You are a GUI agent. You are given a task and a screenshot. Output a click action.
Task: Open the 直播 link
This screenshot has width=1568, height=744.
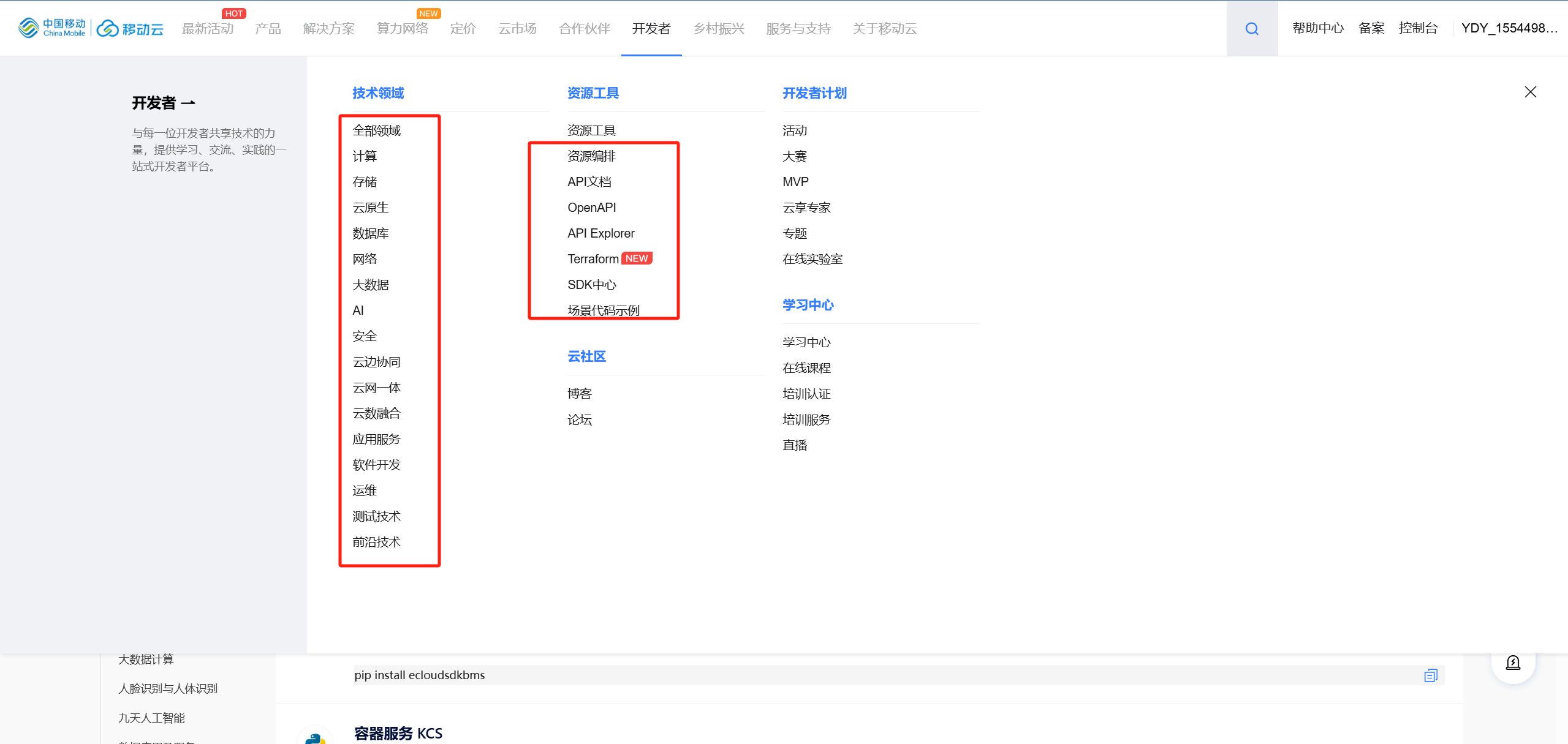[795, 445]
